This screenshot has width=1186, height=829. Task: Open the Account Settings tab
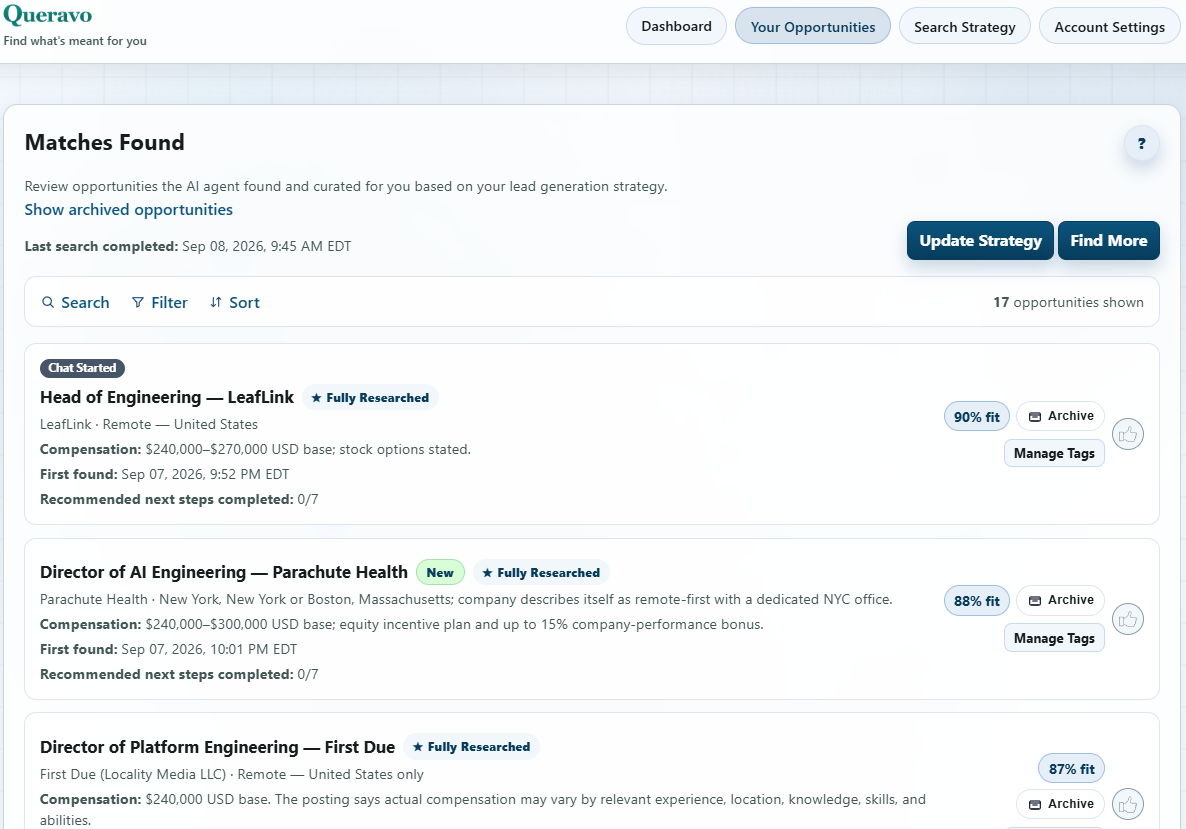[x=1110, y=26]
